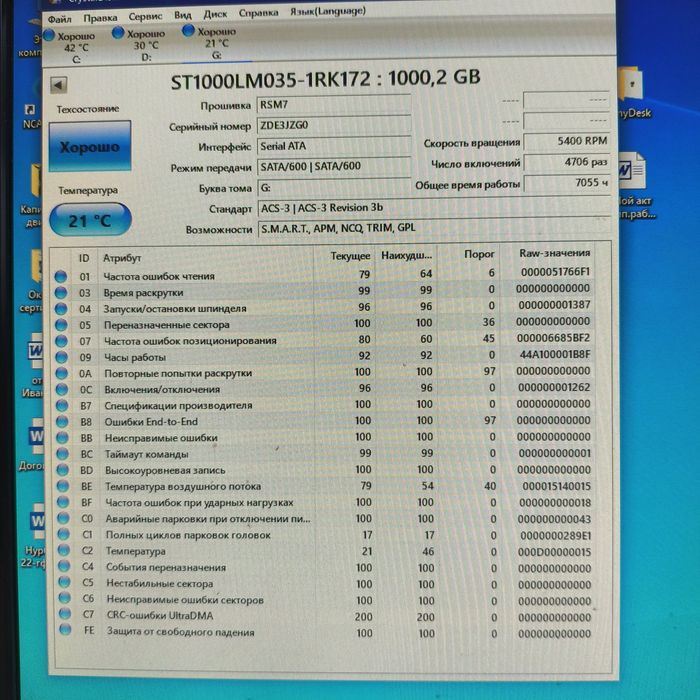Viewport: 700px width, 700px height.
Task: Click the Порог column header
Action: pyautogui.click(x=479, y=254)
